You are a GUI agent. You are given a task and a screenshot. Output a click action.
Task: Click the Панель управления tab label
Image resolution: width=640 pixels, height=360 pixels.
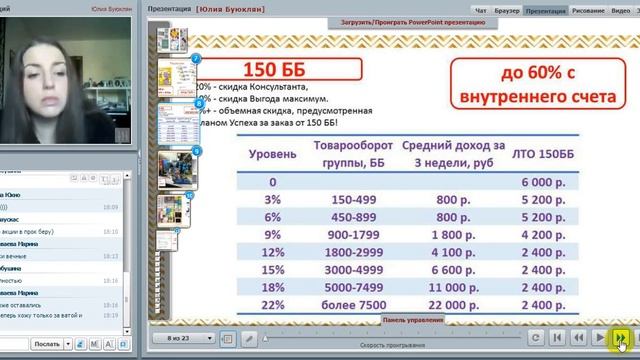[413, 320]
